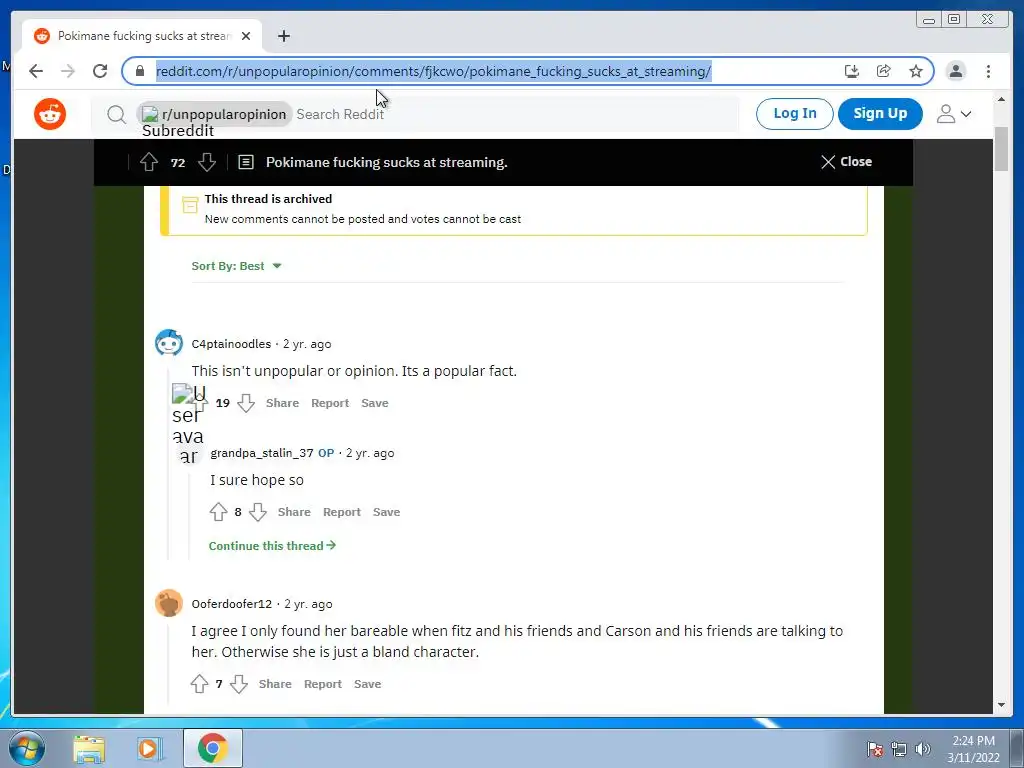Downvote Ooferdoofer12's comment

click(239, 684)
